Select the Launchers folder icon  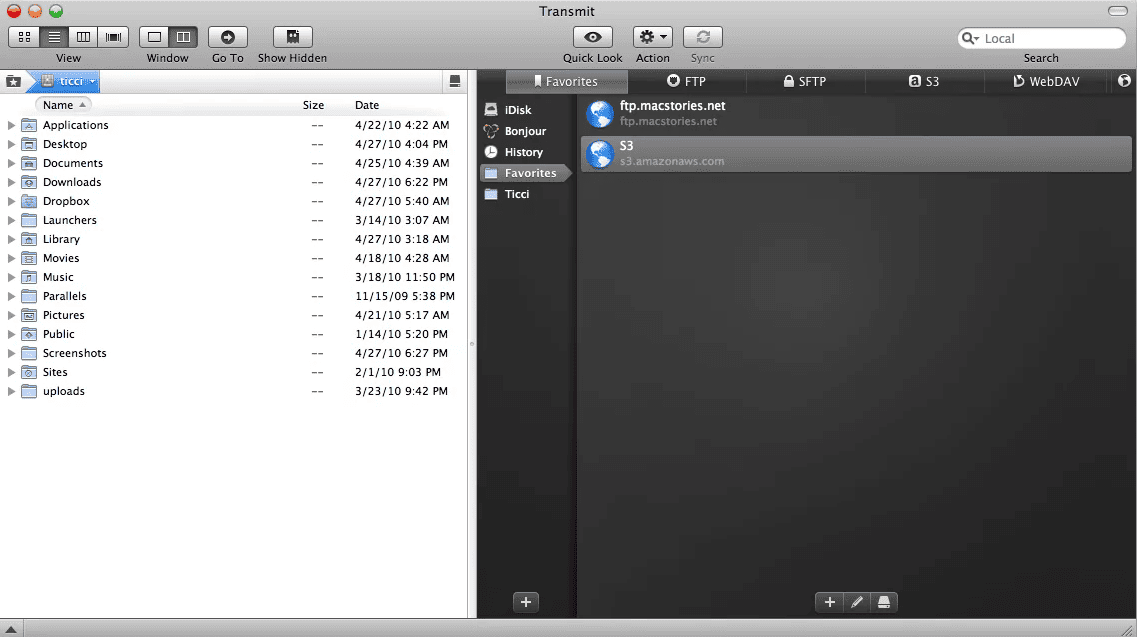pyautogui.click(x=29, y=220)
